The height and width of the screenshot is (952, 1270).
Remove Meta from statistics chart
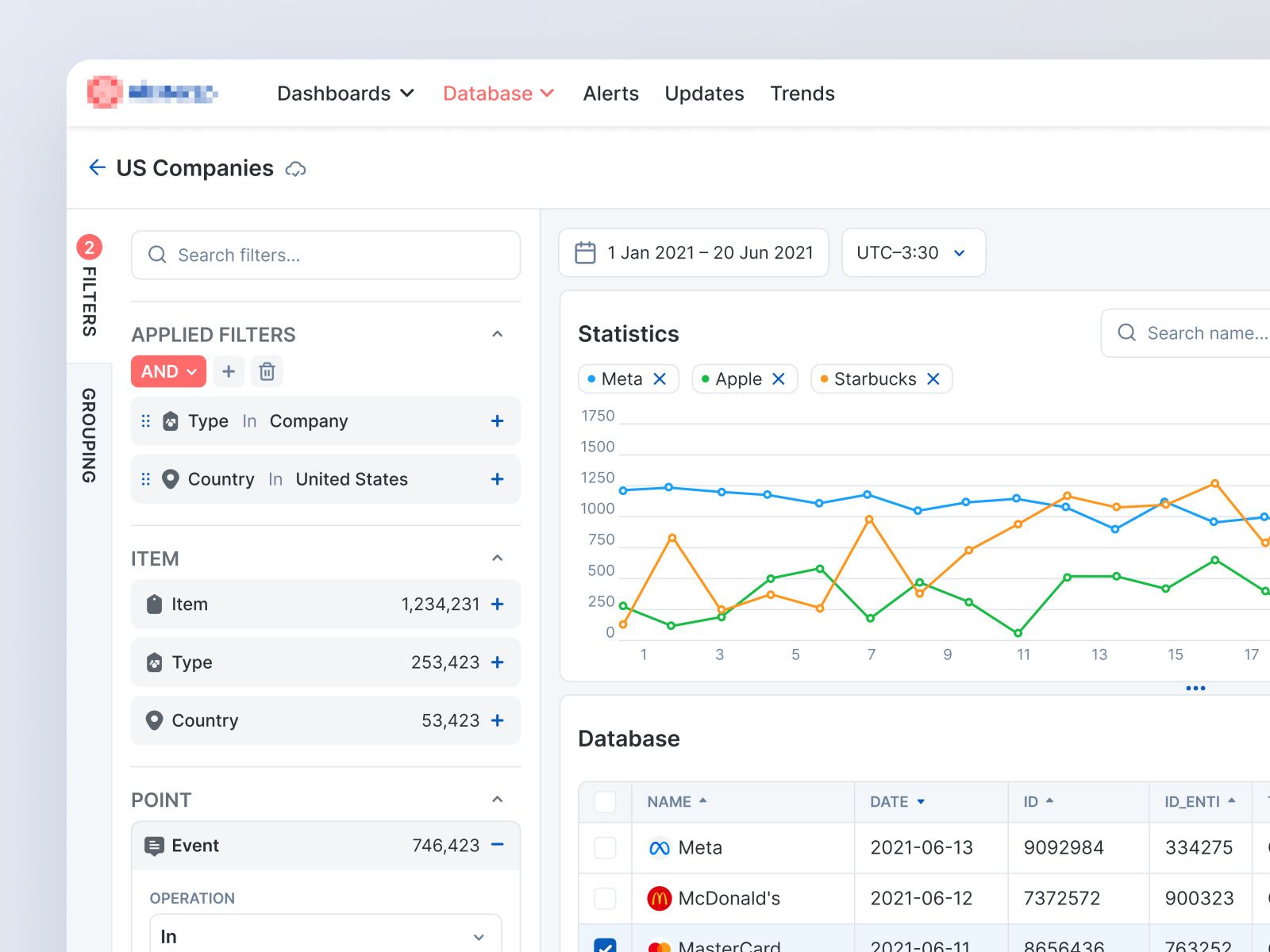coord(660,379)
